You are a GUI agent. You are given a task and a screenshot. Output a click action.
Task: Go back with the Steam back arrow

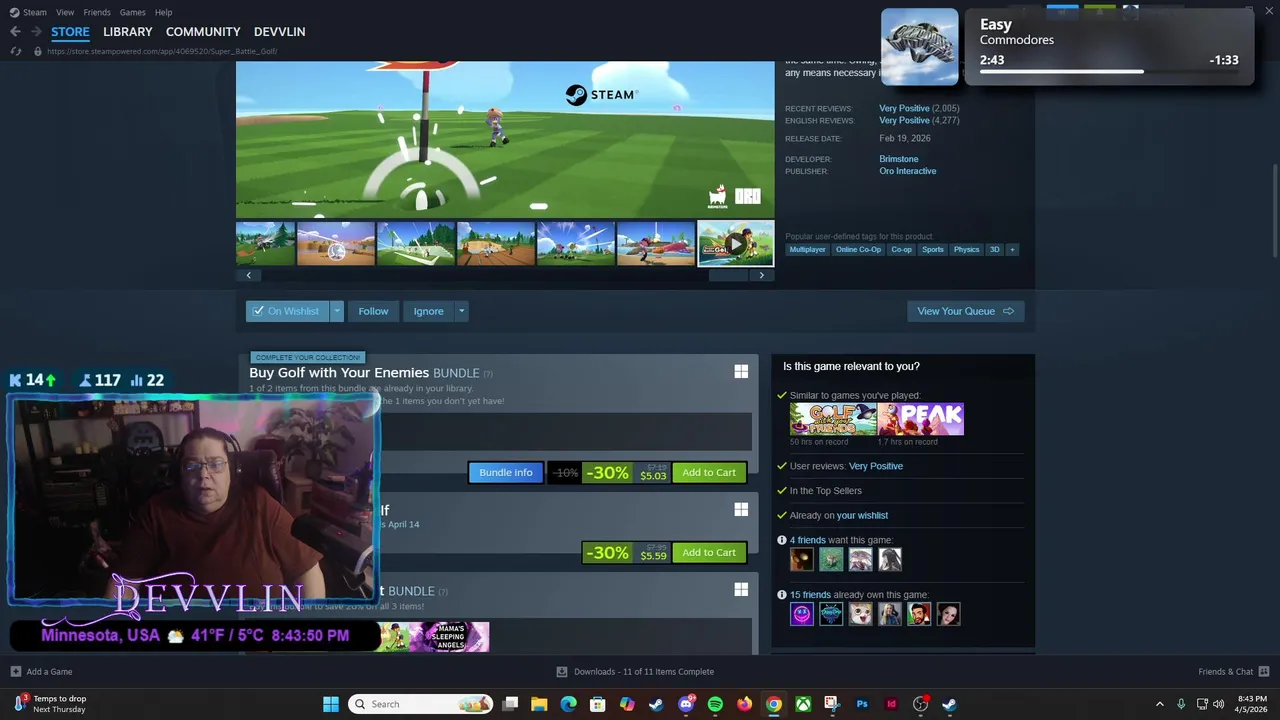click(x=15, y=32)
